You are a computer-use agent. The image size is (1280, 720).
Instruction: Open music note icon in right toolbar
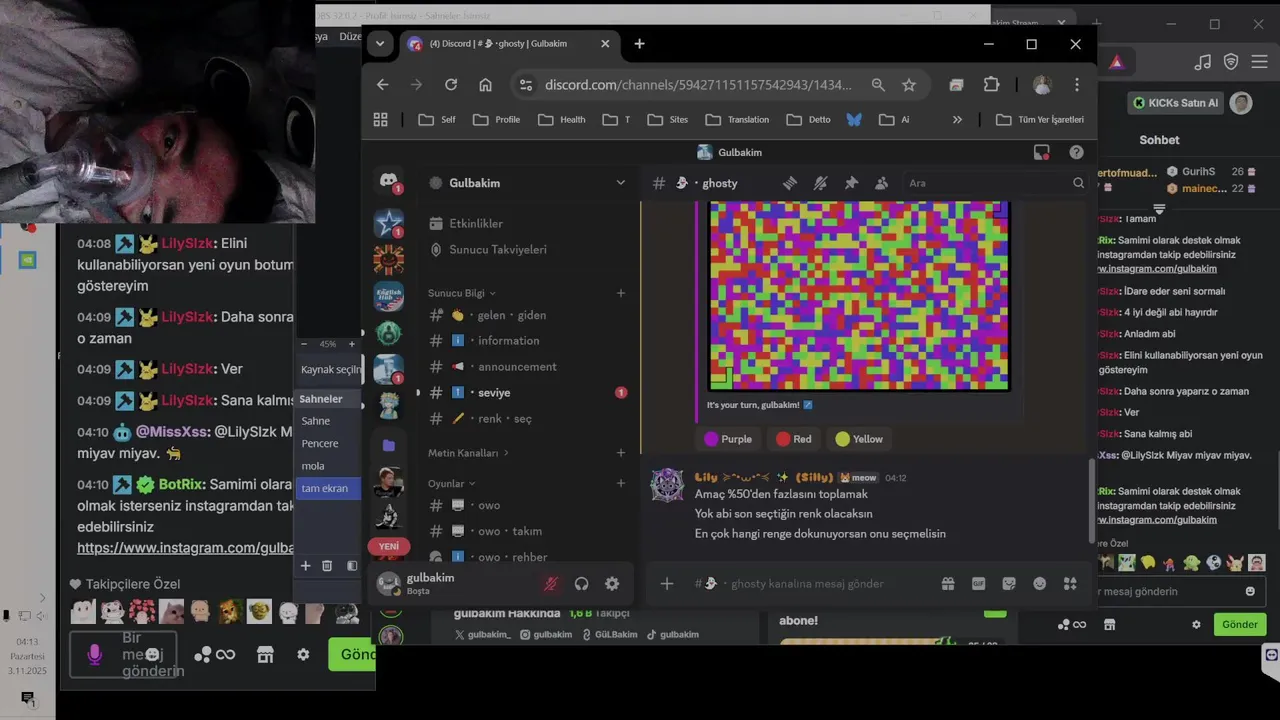(x=1203, y=62)
